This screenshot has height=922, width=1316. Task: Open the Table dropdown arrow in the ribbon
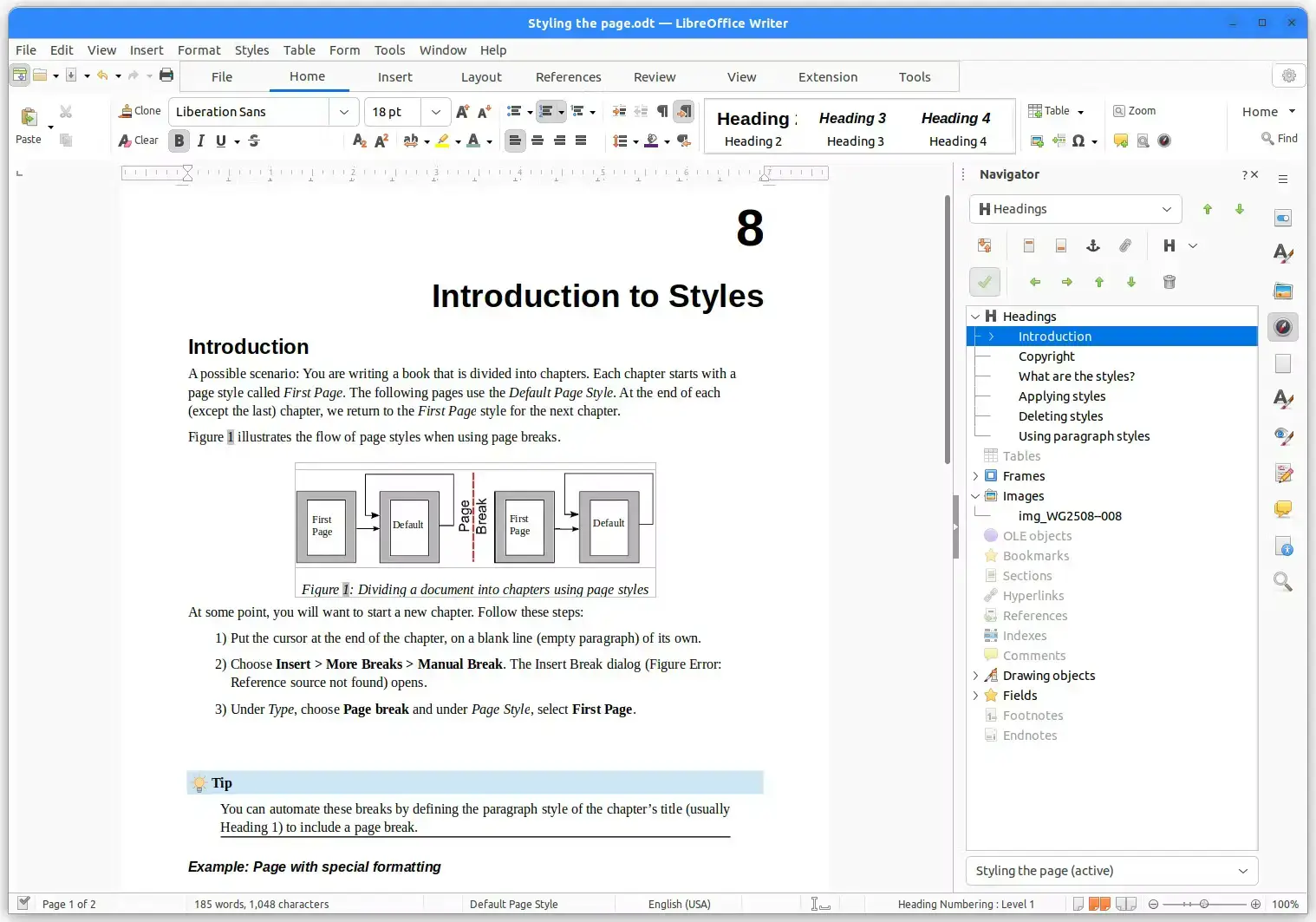[1080, 112]
